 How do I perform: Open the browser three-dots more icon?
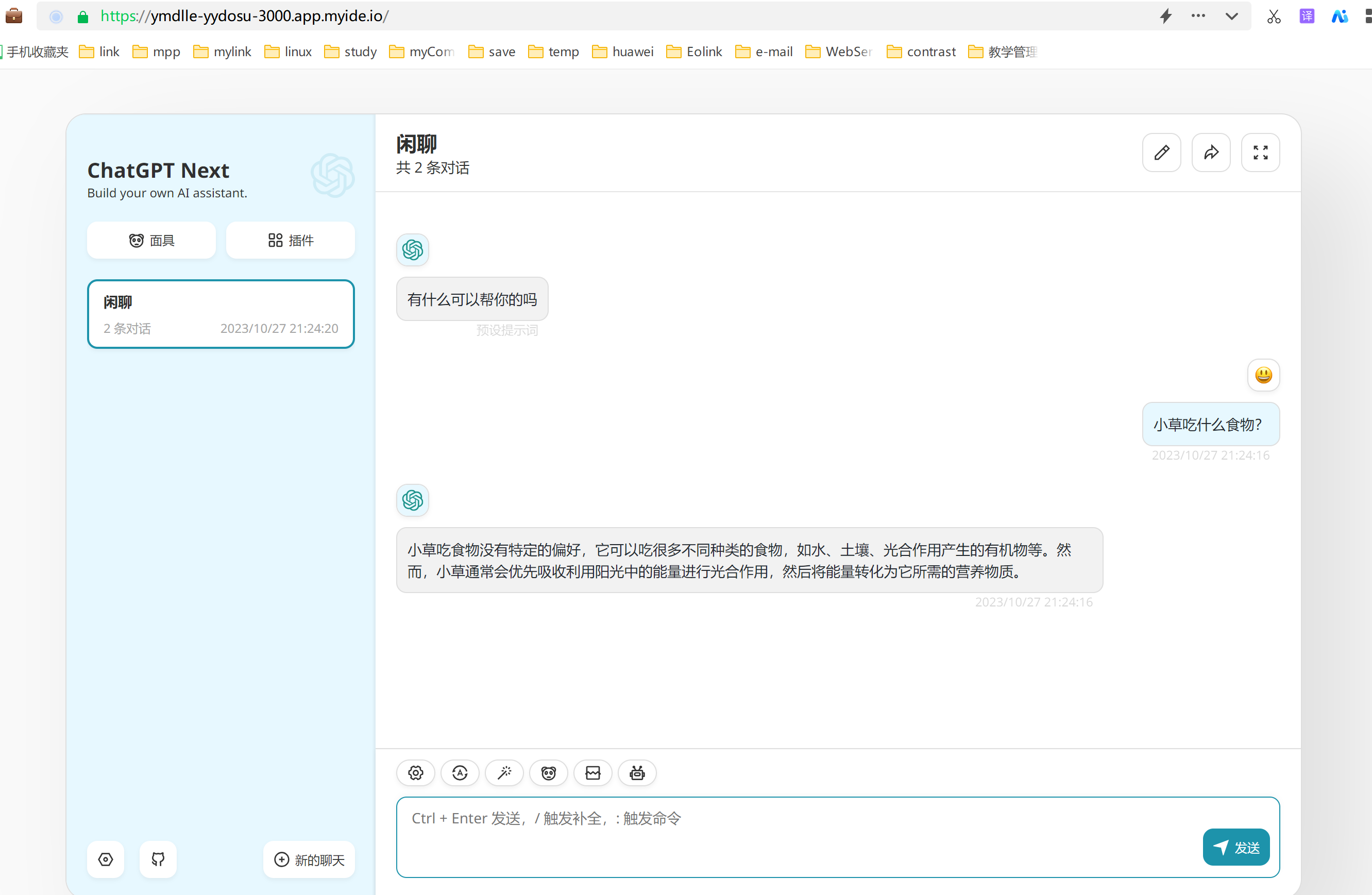click(x=1198, y=15)
